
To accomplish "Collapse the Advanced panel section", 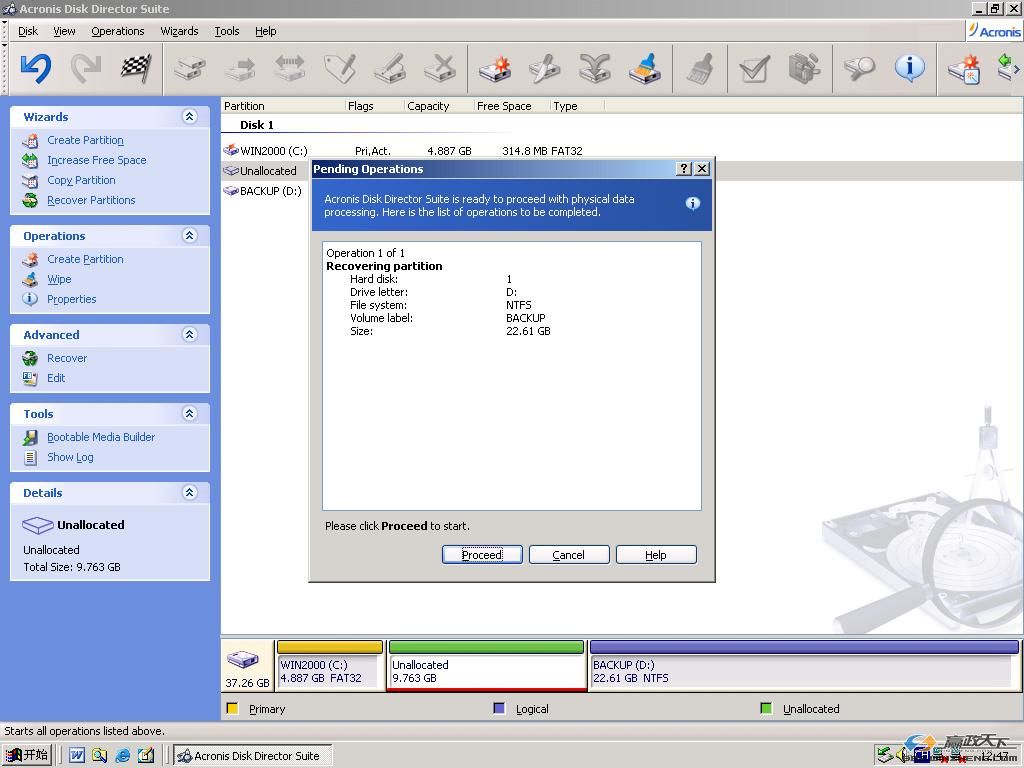I will [189, 335].
